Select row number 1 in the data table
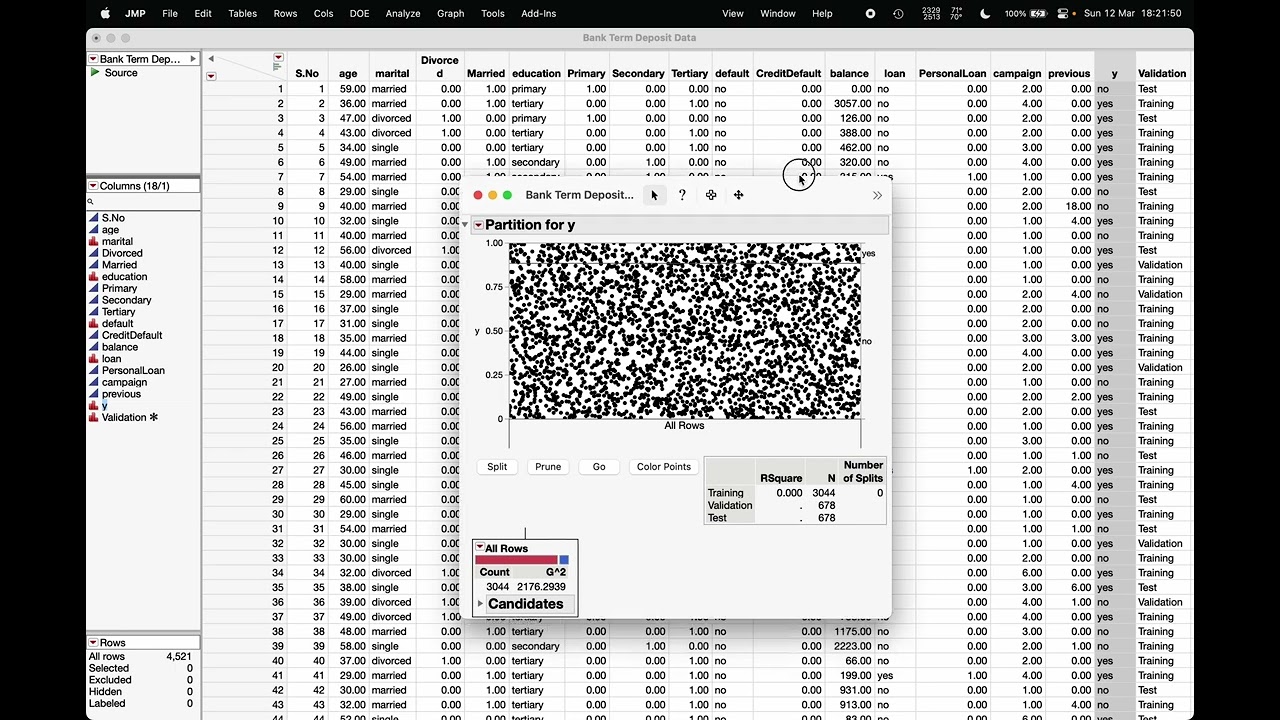The width and height of the screenshot is (1280, 720). (x=281, y=89)
